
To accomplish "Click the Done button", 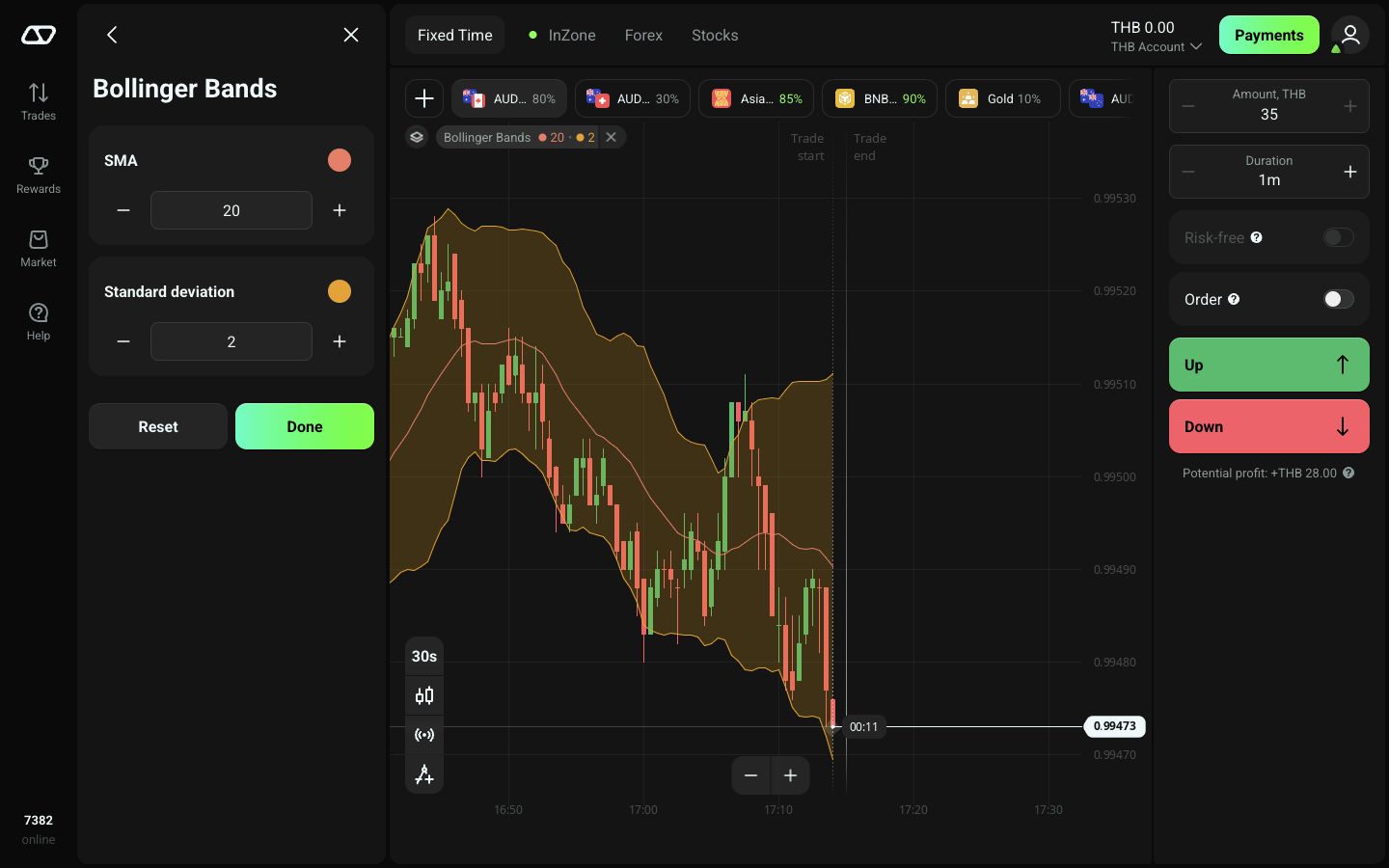I will [x=305, y=426].
